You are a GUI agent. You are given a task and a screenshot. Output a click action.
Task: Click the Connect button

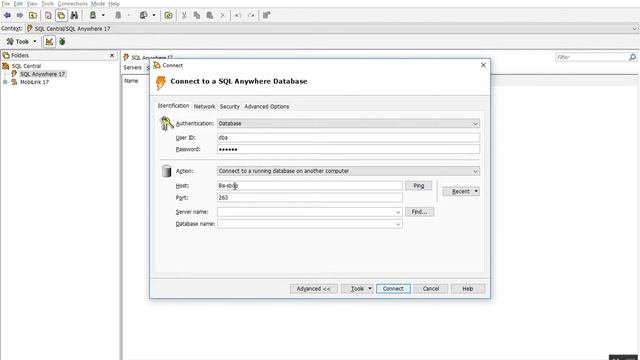[393, 289]
